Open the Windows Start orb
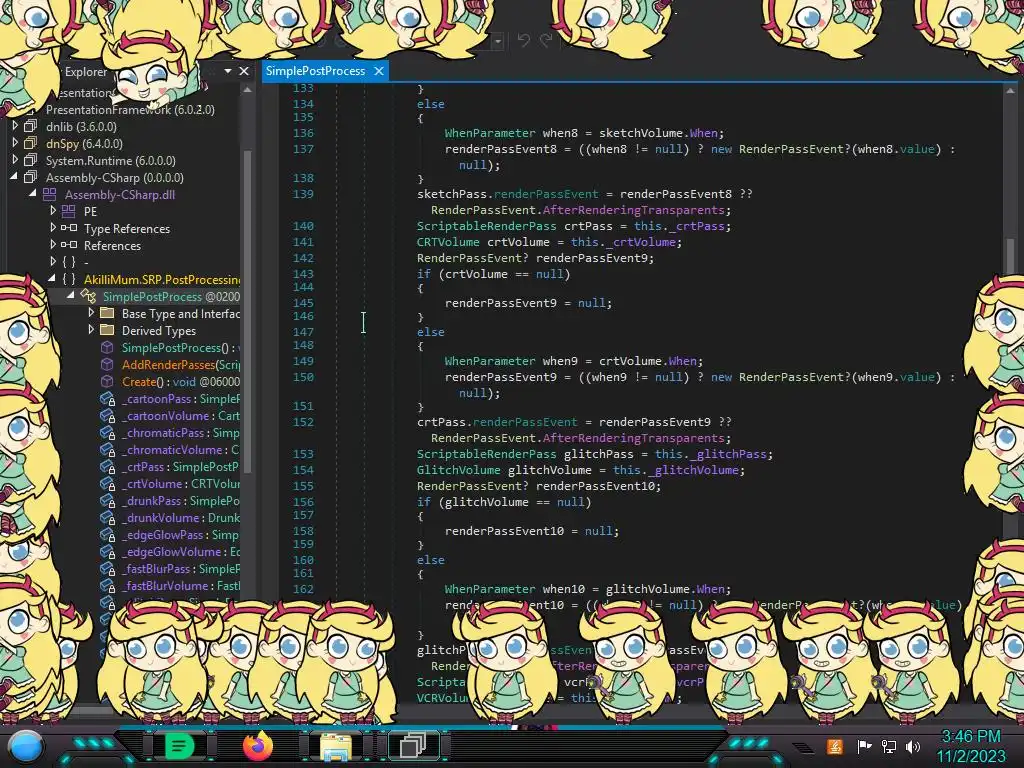The image size is (1024, 768). 26,747
